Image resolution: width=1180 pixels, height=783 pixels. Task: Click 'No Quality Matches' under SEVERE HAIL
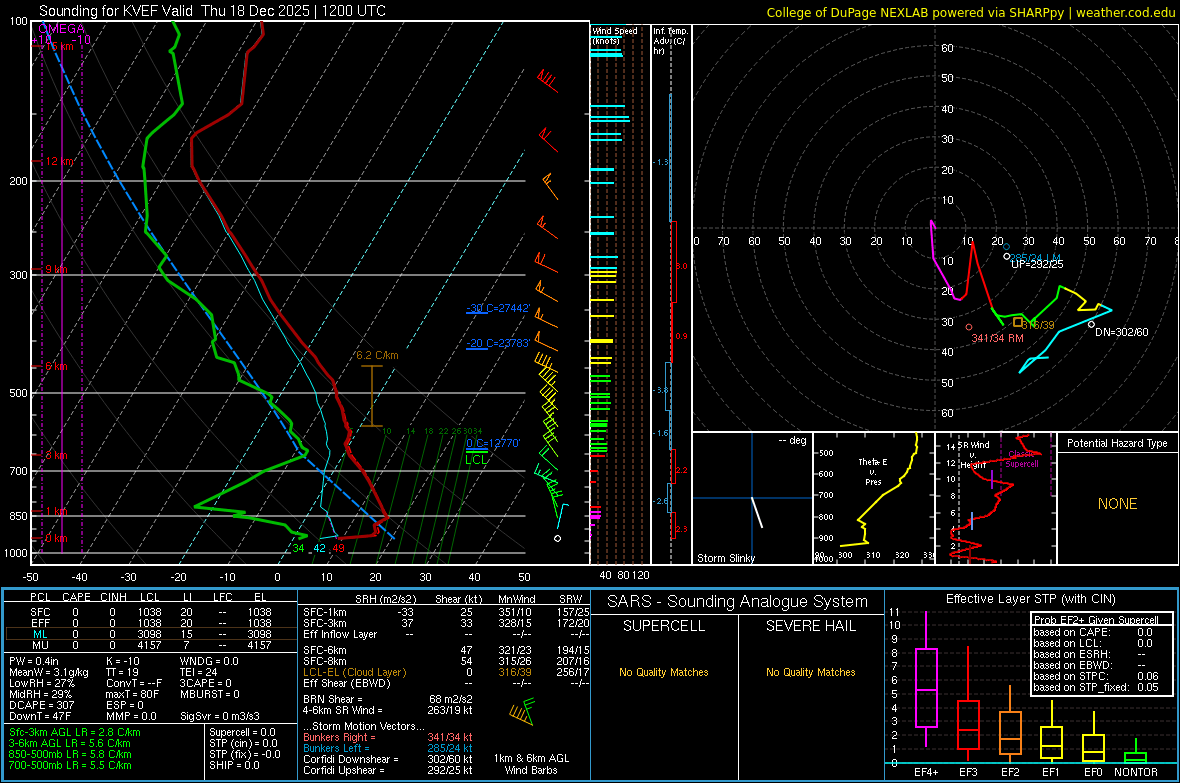810,672
